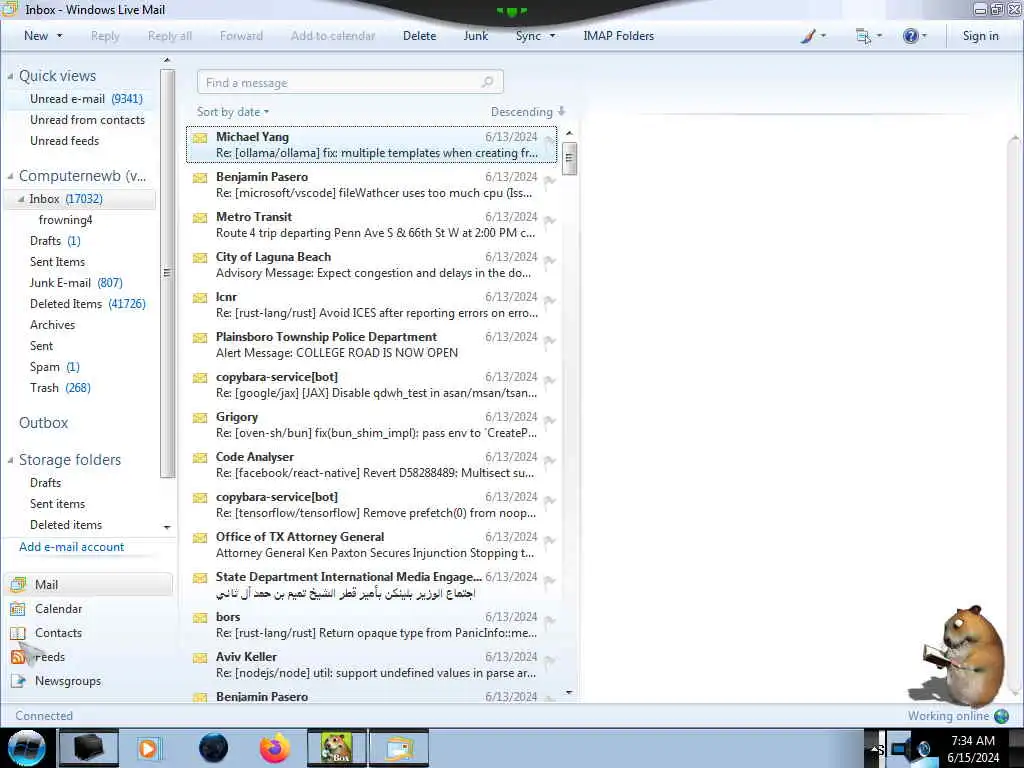1024x768 pixels.
Task: Open the Windows Start button
Action: (26, 748)
